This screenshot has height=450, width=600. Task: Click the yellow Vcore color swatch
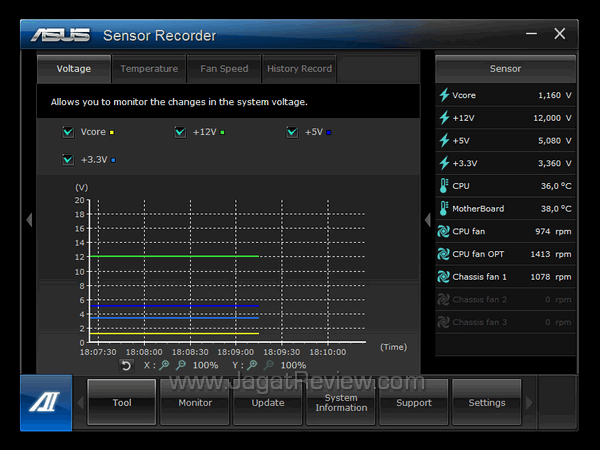coord(112,133)
